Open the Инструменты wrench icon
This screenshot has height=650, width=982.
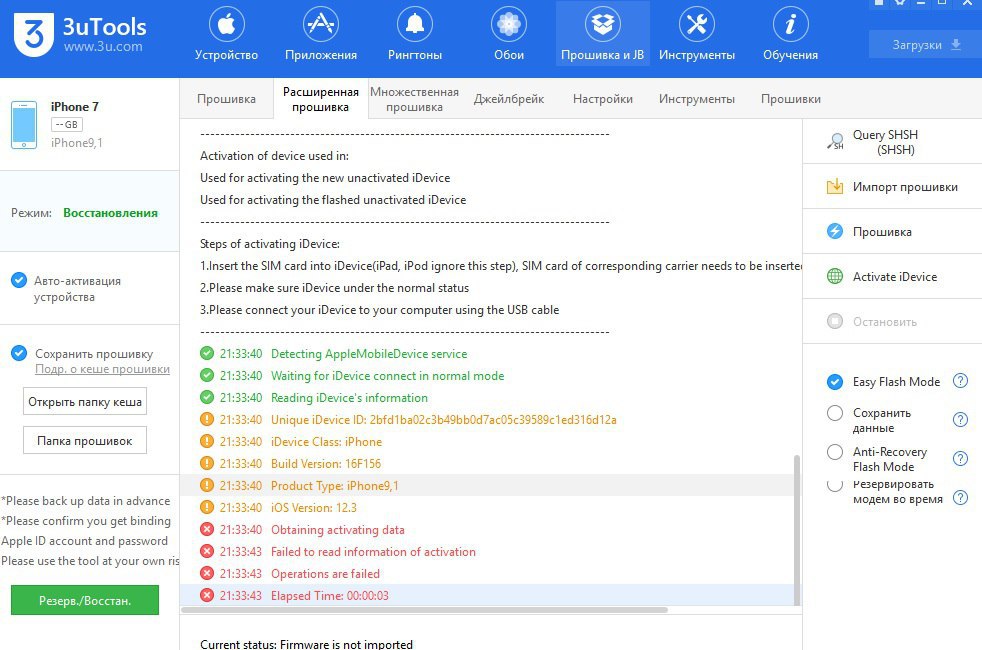[x=696, y=24]
